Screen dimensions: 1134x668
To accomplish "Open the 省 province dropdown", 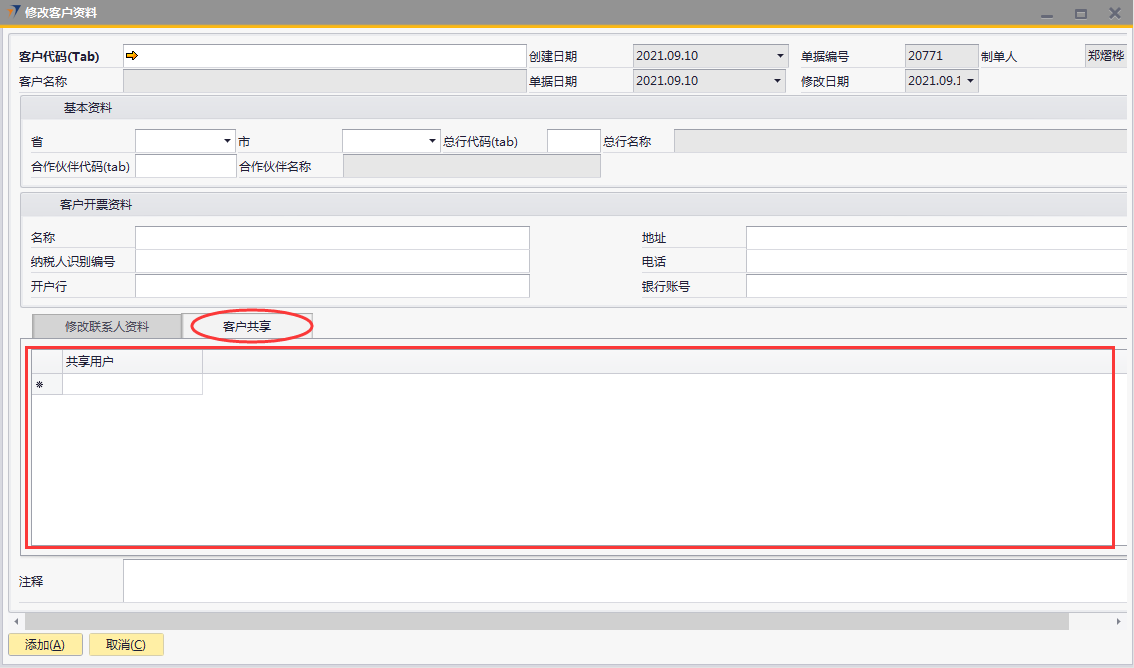I will click(227, 141).
